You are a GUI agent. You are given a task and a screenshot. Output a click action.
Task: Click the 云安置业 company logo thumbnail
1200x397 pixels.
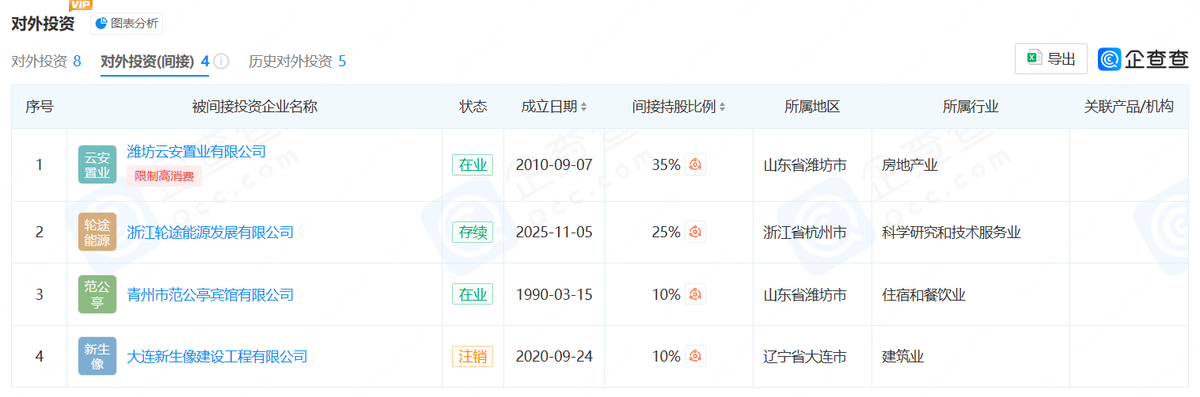[97, 164]
